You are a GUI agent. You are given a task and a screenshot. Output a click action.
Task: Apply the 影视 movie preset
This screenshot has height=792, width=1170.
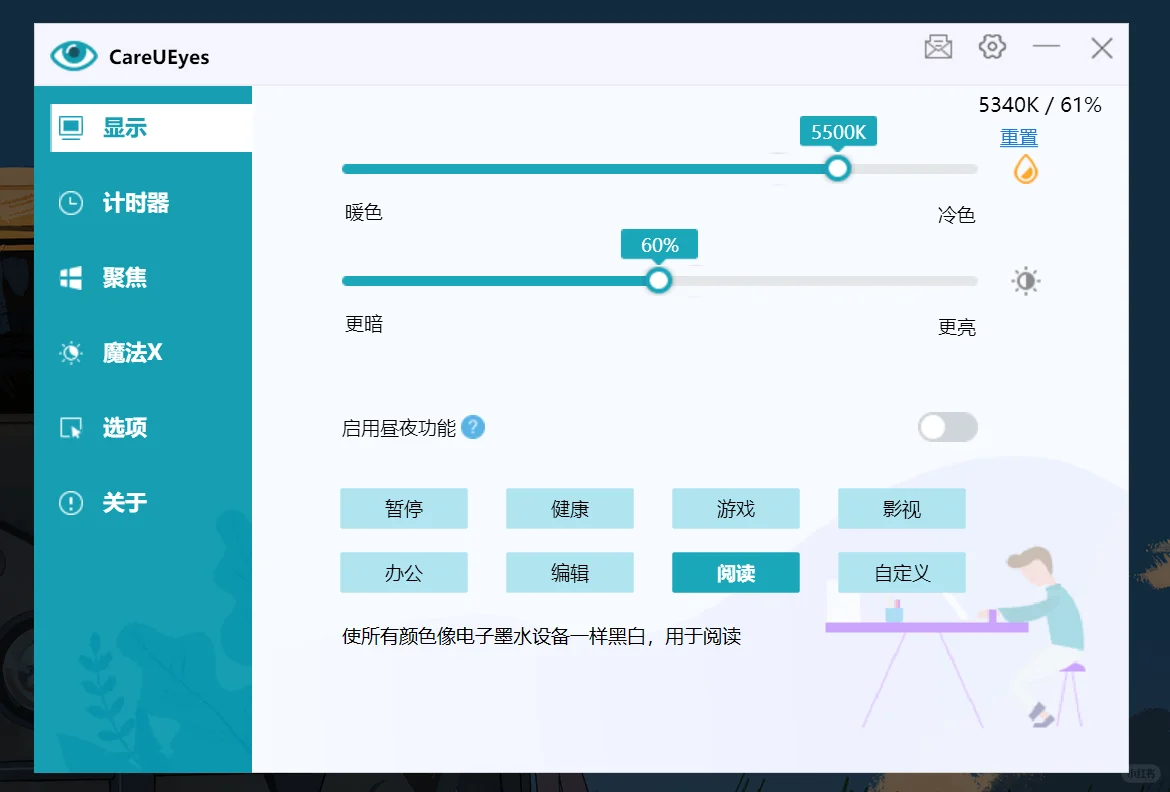pos(901,508)
